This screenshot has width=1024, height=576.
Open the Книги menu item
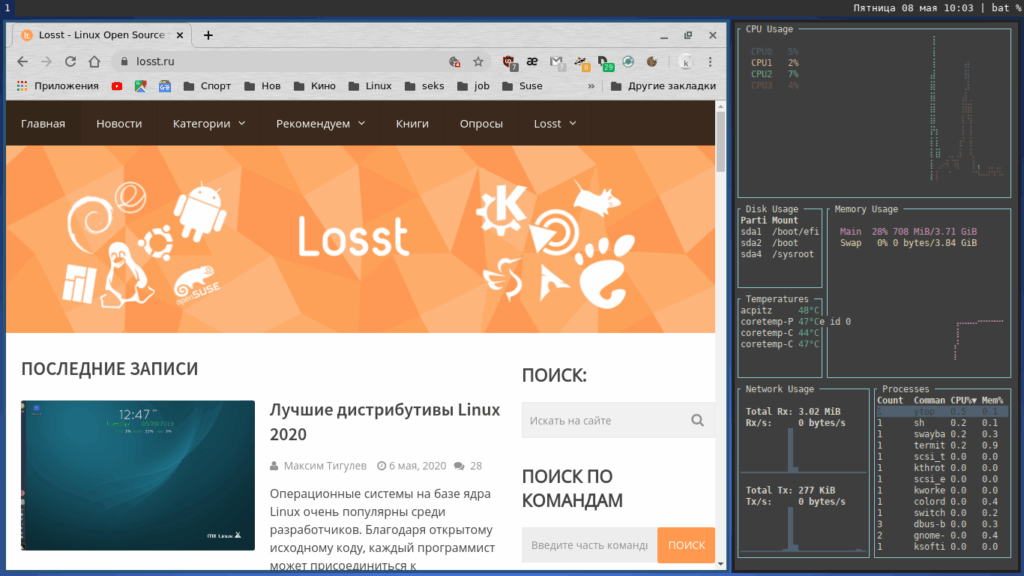click(x=412, y=123)
